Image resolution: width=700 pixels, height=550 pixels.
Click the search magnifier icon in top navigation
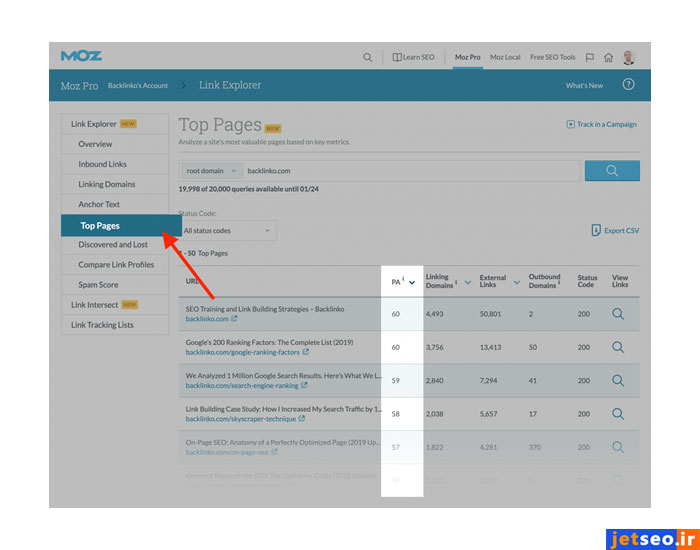tap(368, 57)
